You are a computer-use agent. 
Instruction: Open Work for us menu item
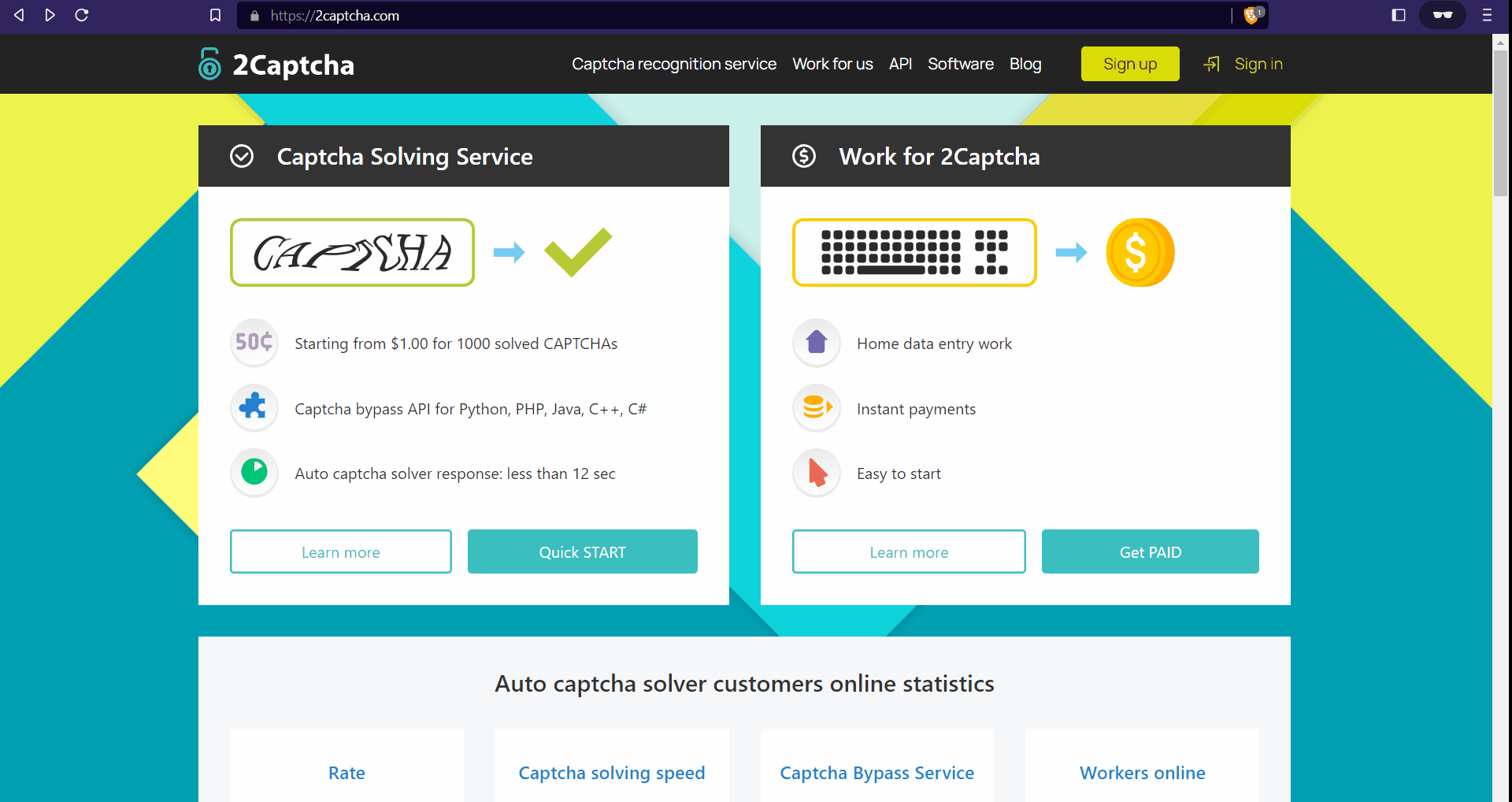832,64
